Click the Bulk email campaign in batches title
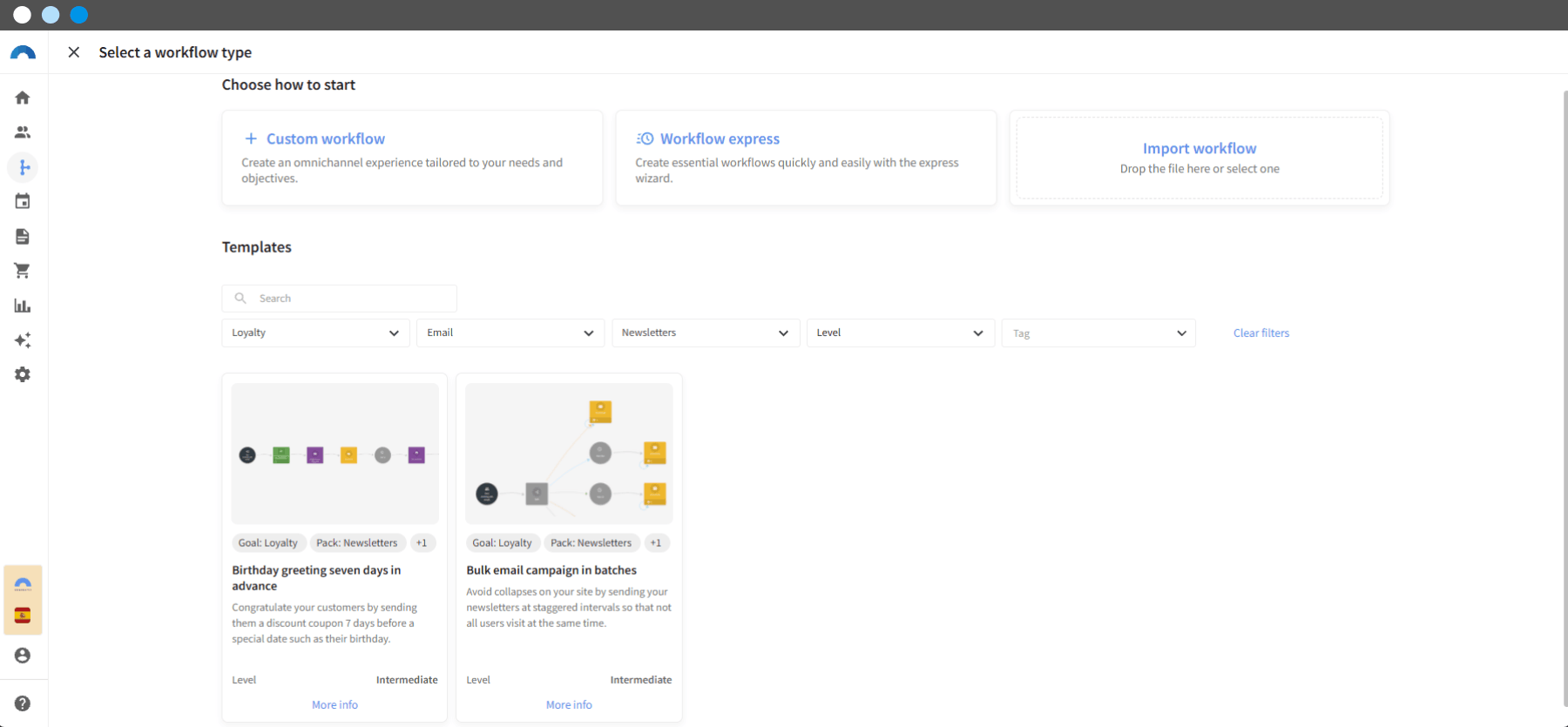This screenshot has width=1568, height=727. (551, 570)
